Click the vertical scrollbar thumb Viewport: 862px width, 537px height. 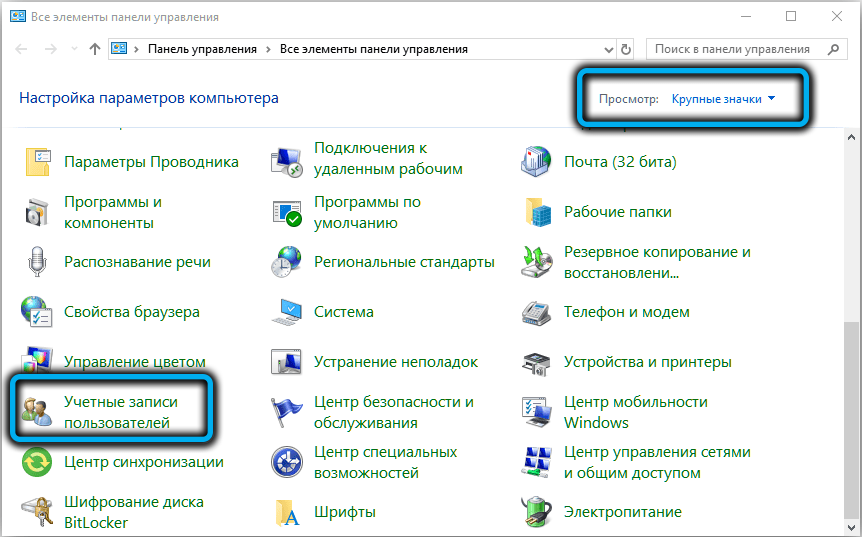pos(852,420)
